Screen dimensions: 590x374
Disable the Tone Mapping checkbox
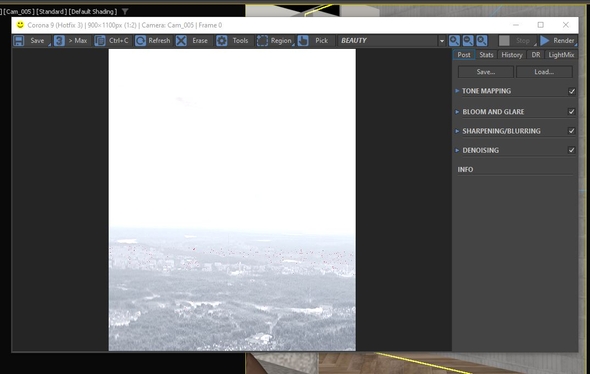pyautogui.click(x=572, y=91)
